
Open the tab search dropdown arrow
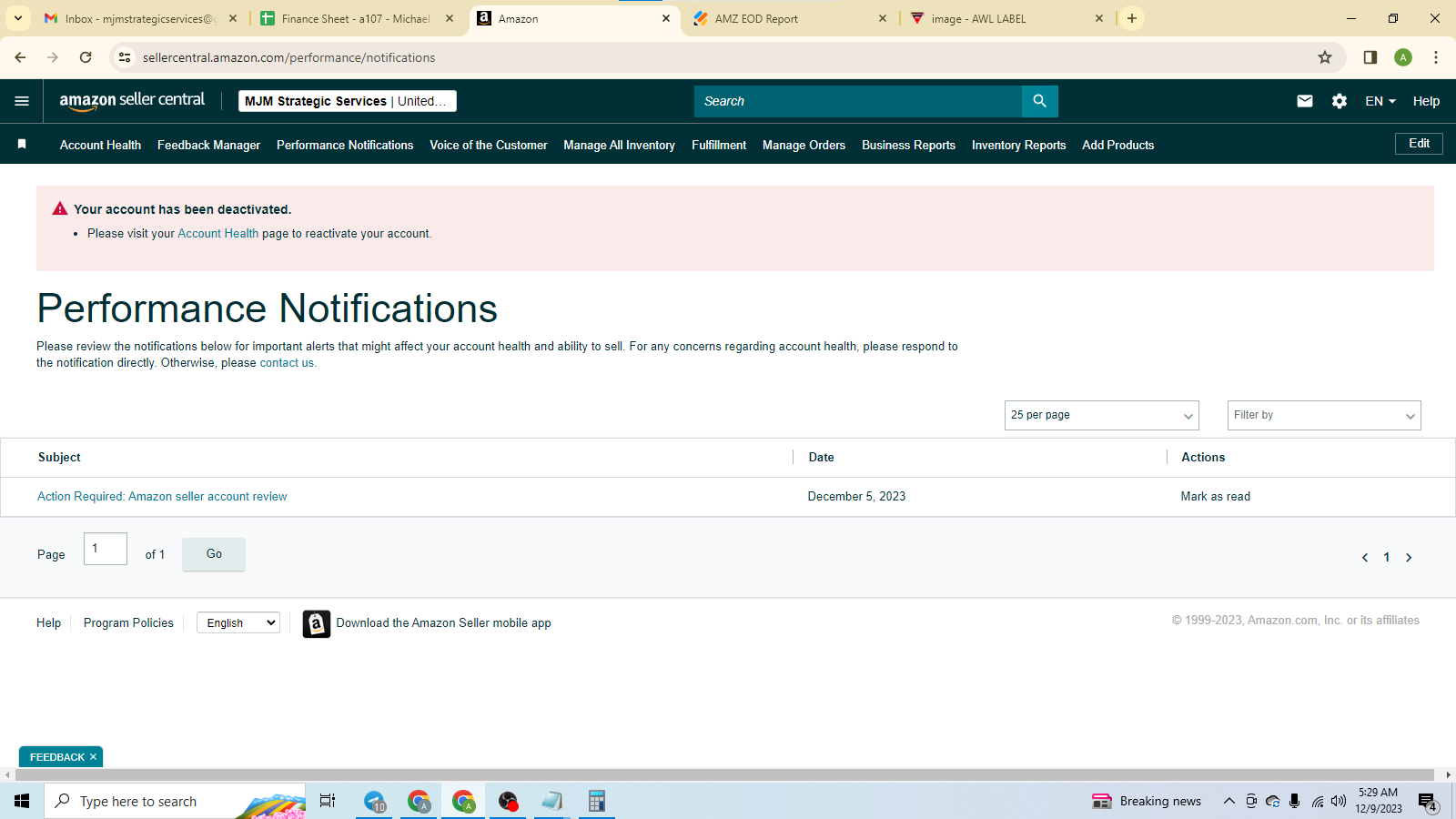18,18
